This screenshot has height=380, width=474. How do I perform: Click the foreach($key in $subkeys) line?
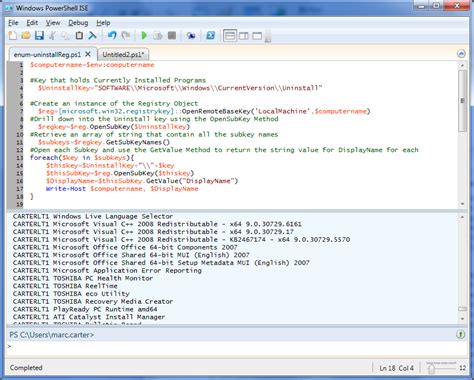tap(82, 158)
